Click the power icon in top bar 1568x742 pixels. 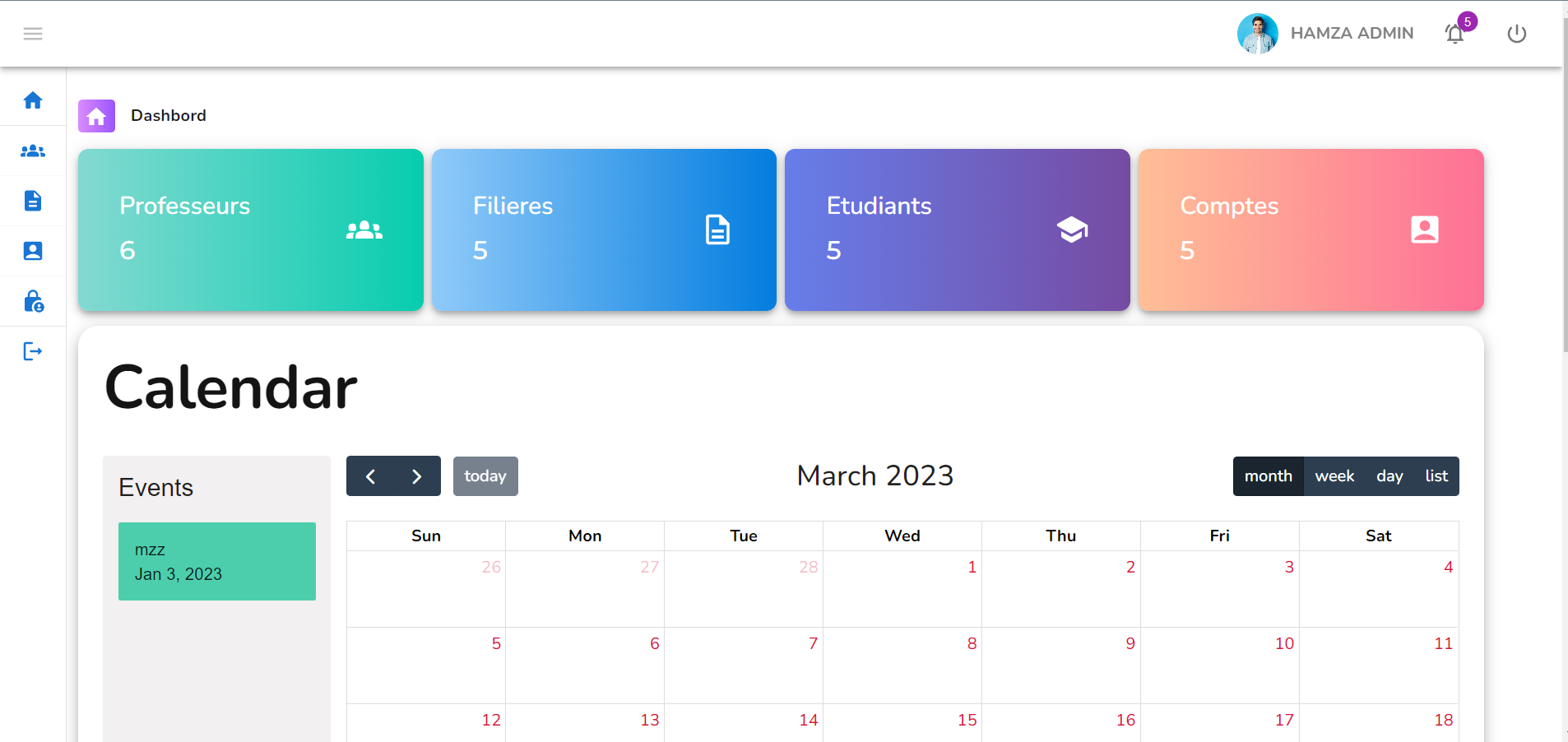(1517, 34)
